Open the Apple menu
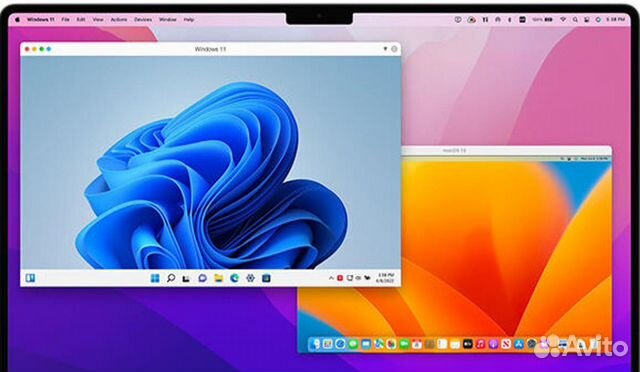This screenshot has height=372, width=640. [17, 19]
